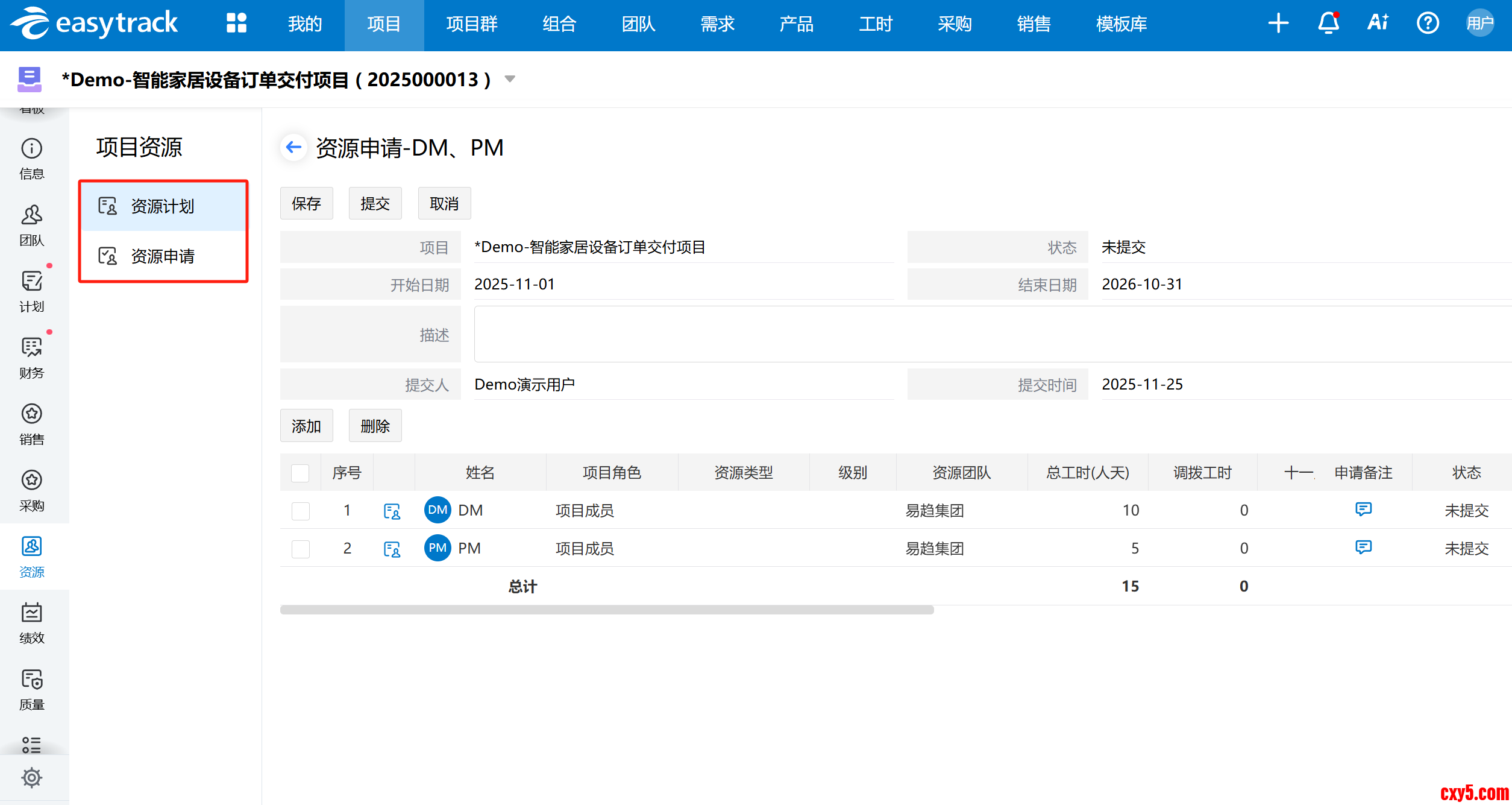The image size is (1512, 805).
Task: Expand the project name dropdown arrow
Action: (x=510, y=79)
